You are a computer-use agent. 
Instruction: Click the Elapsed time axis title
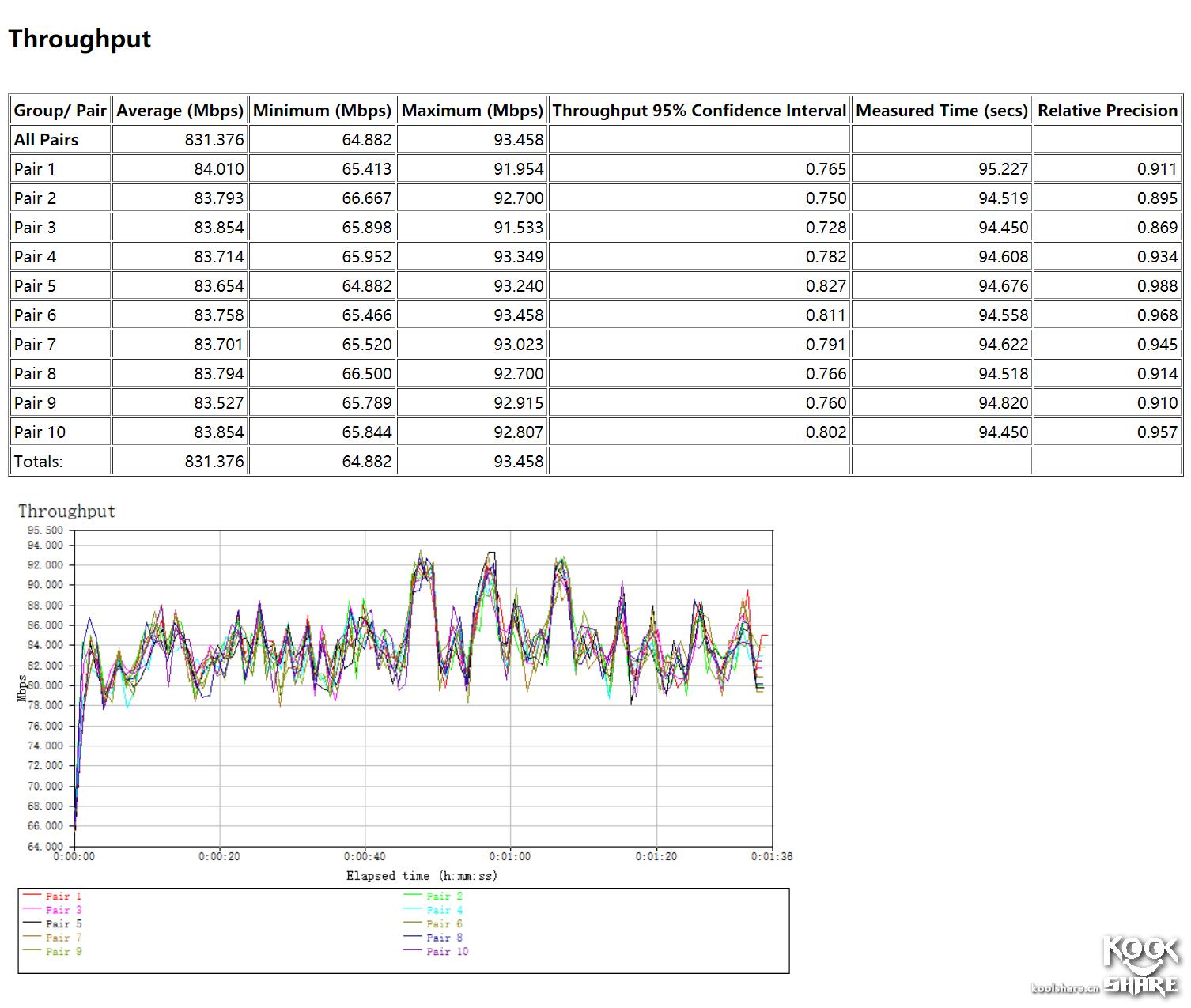[x=422, y=876]
